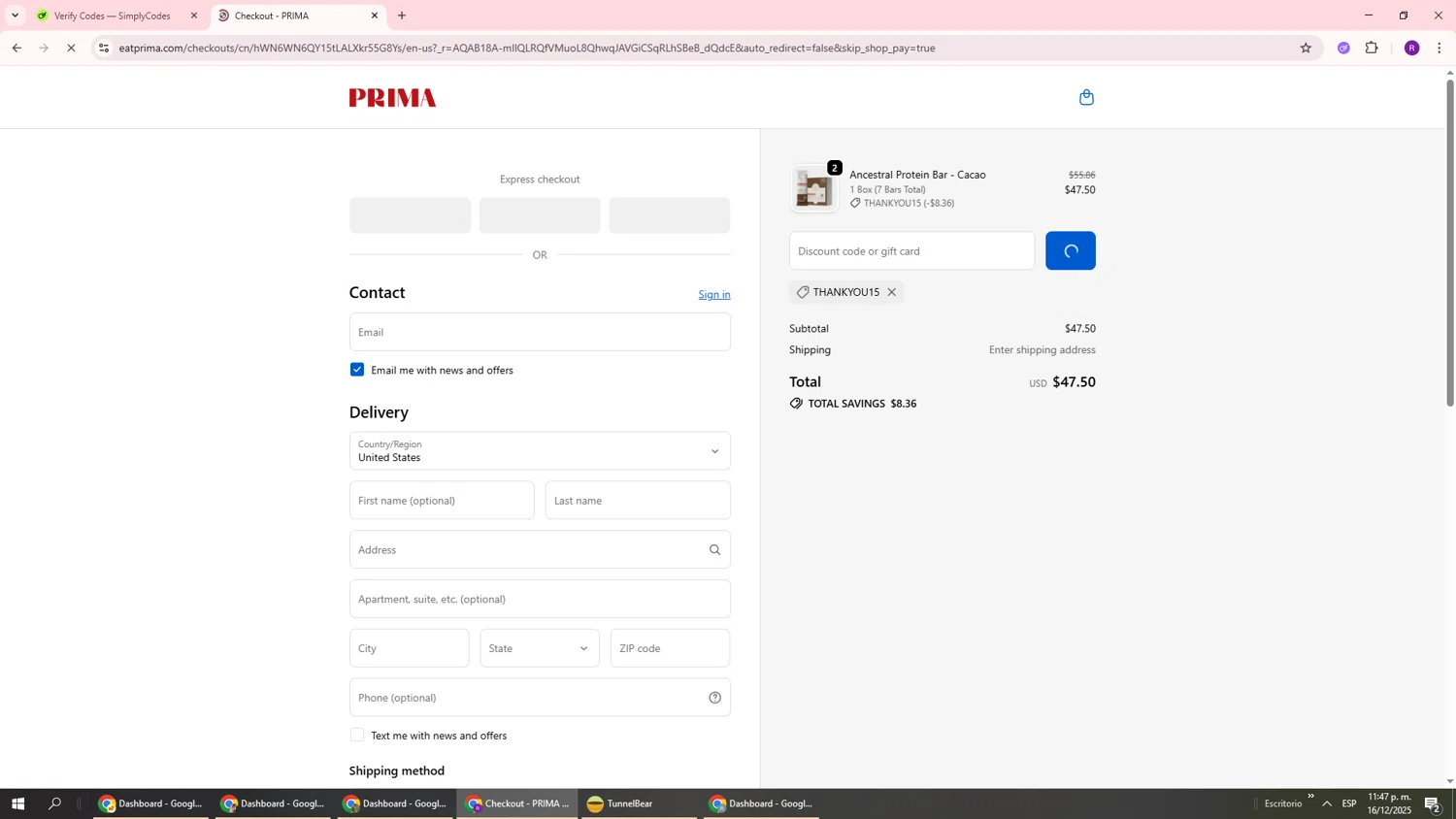Screen dimensions: 1456x819
Task: Check Text me with news and offers
Action: (357, 736)
